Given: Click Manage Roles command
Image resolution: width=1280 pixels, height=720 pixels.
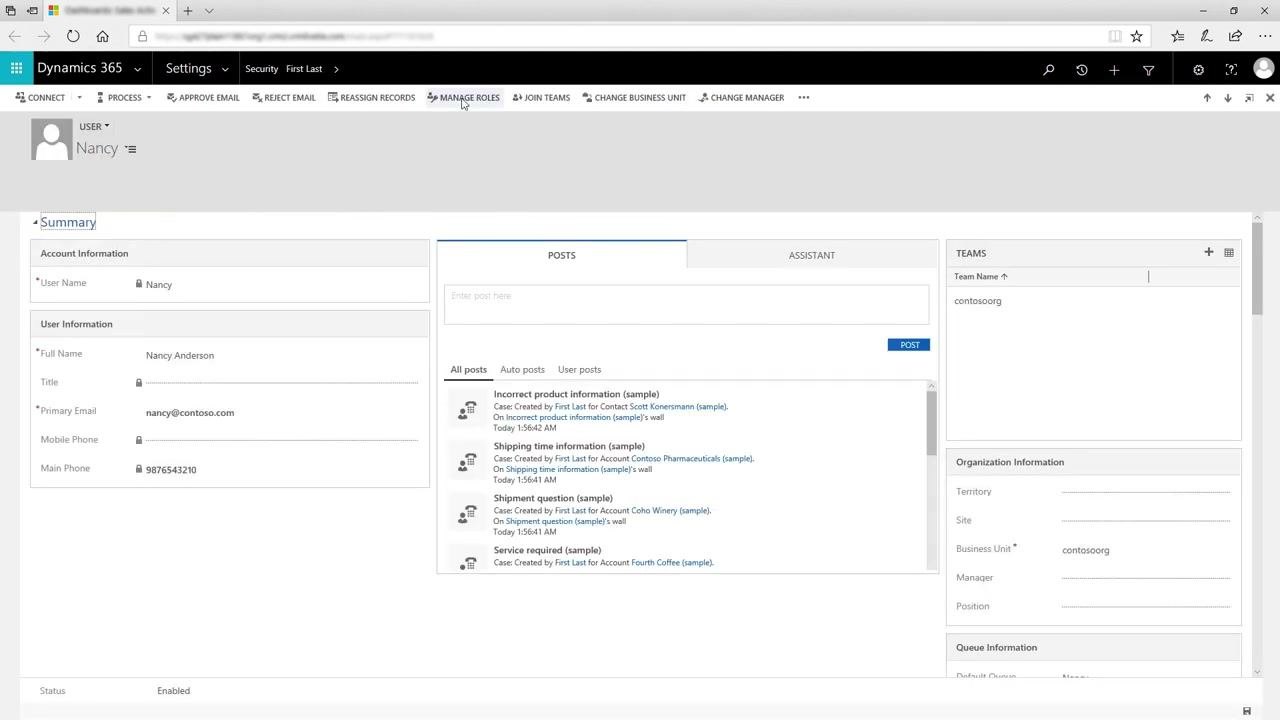Looking at the screenshot, I should [x=463, y=98].
